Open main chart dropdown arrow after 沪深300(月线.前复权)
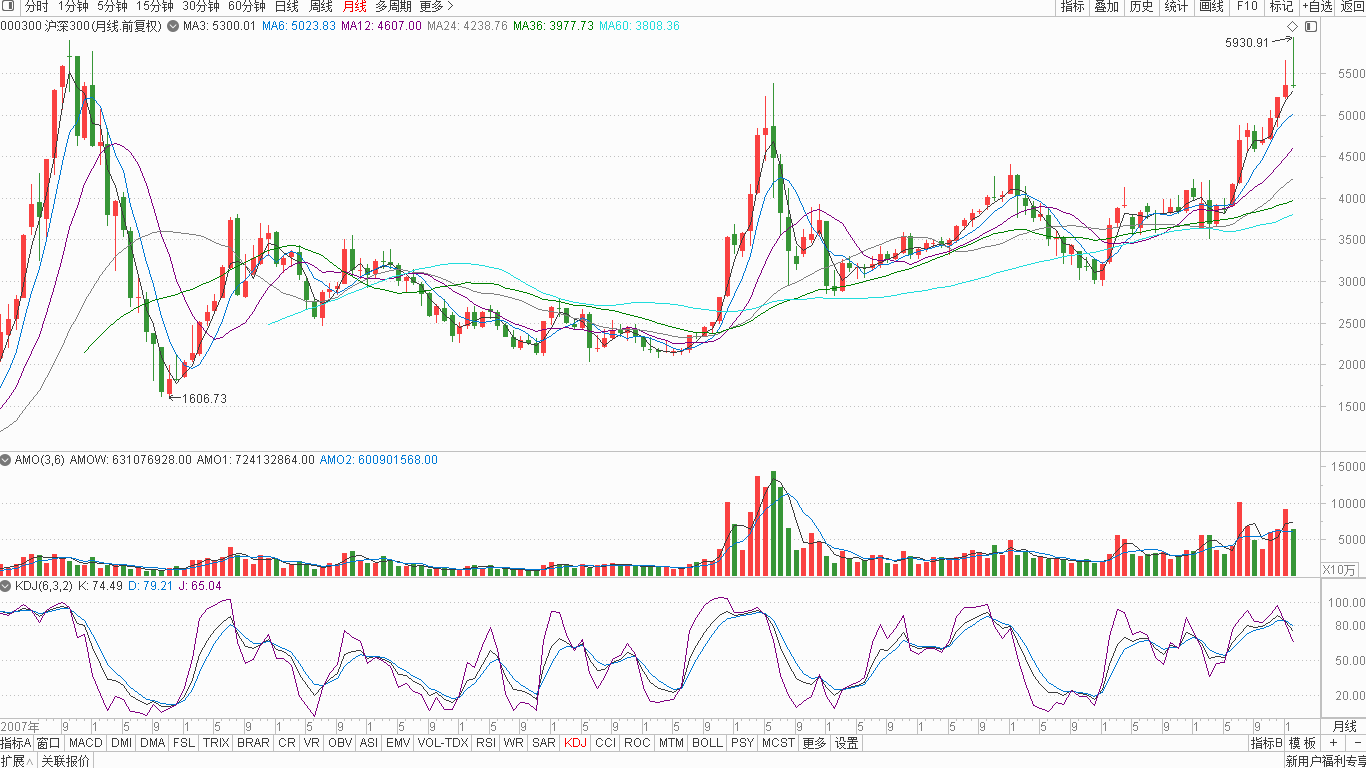This screenshot has height=768, width=1366. pyautogui.click(x=174, y=26)
